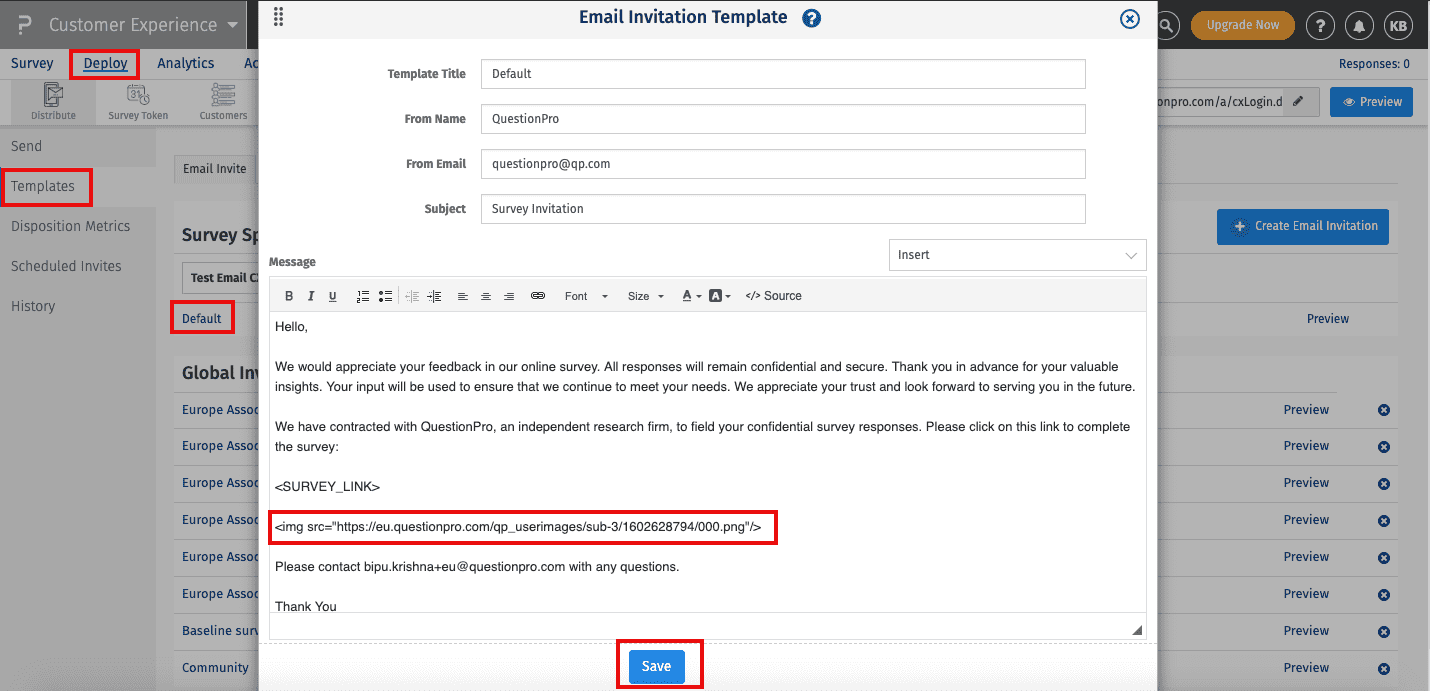Open Disposition Metrics in the sidebar
The image size is (1430, 691).
point(71,226)
